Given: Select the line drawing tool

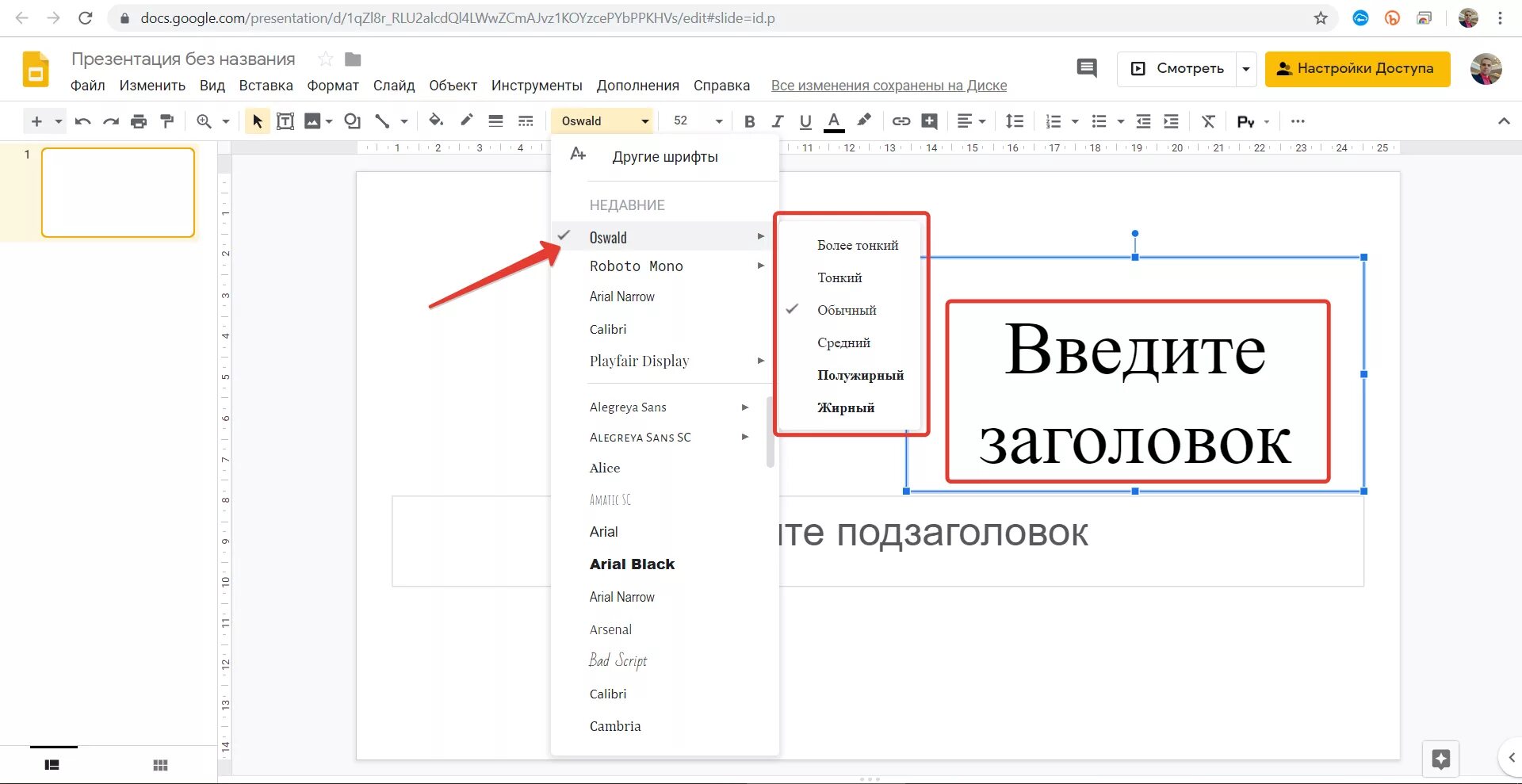Looking at the screenshot, I should pos(382,121).
